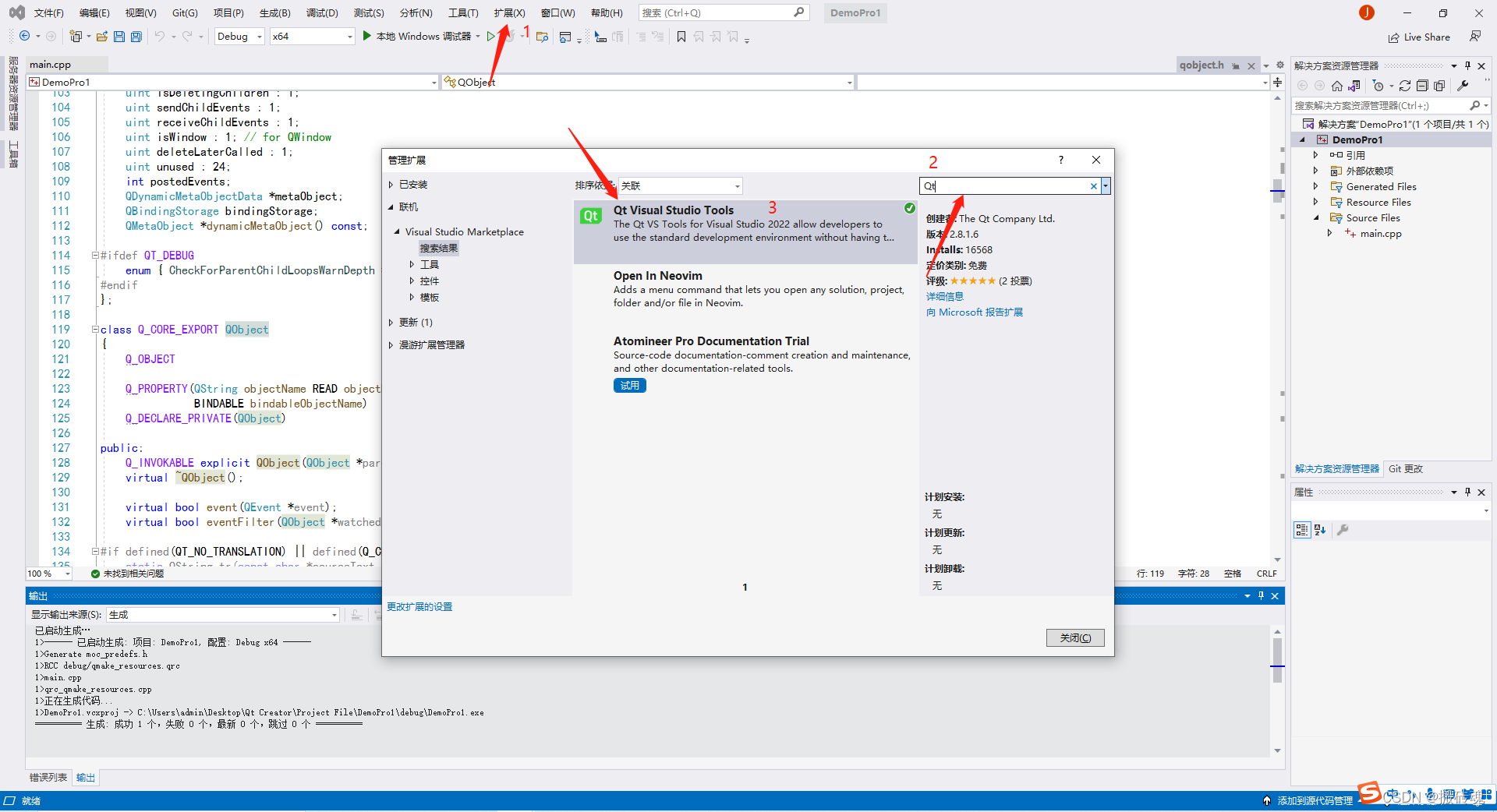Image resolution: width=1497 pixels, height=812 pixels.
Task: Click Start Without Debugging outline play icon
Action: (x=490, y=36)
